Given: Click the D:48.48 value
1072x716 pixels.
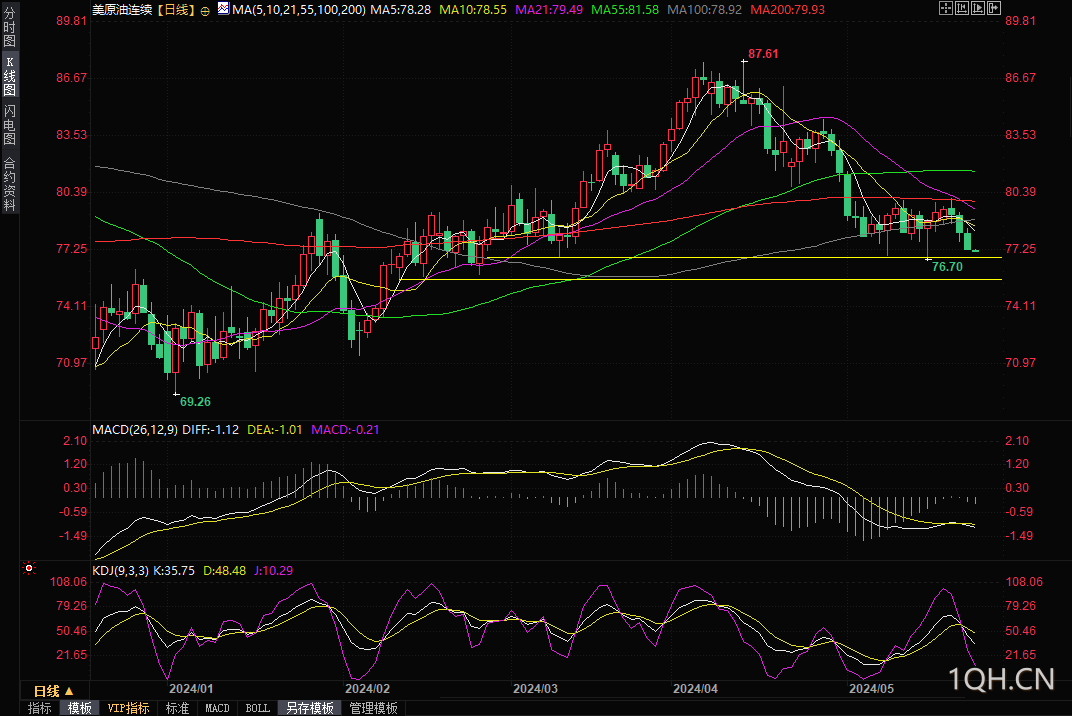Looking at the screenshot, I should click(224, 570).
